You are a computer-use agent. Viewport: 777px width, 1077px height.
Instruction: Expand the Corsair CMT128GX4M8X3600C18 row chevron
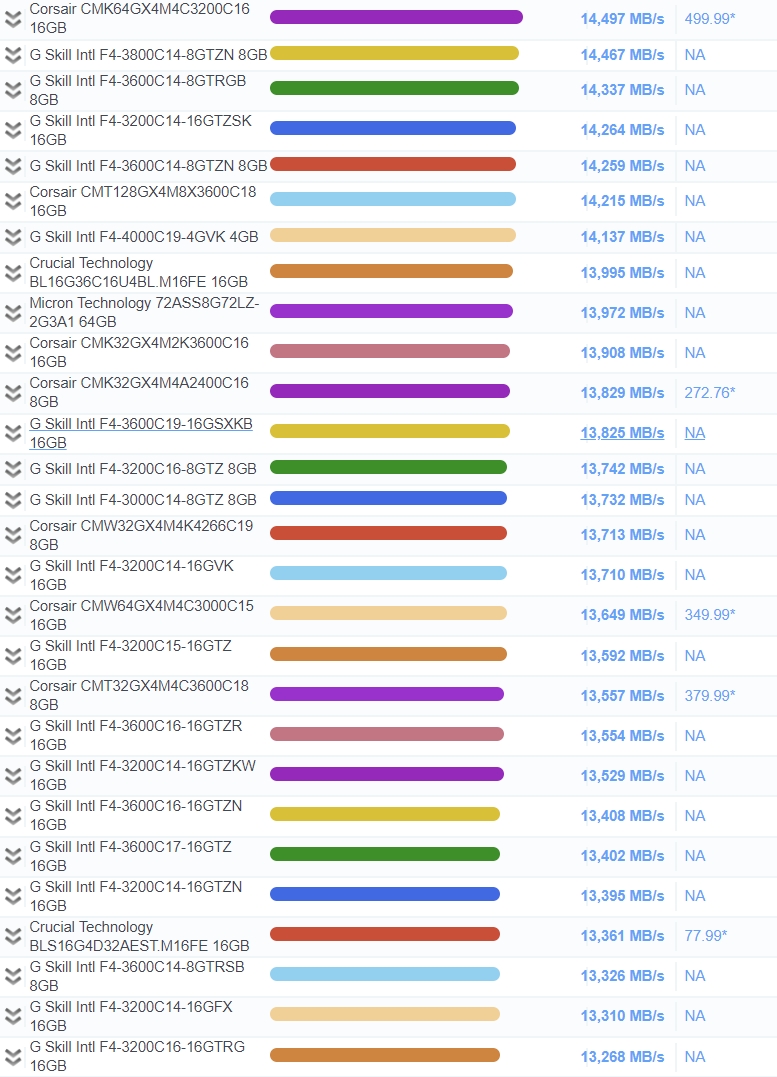pyautogui.click(x=13, y=201)
